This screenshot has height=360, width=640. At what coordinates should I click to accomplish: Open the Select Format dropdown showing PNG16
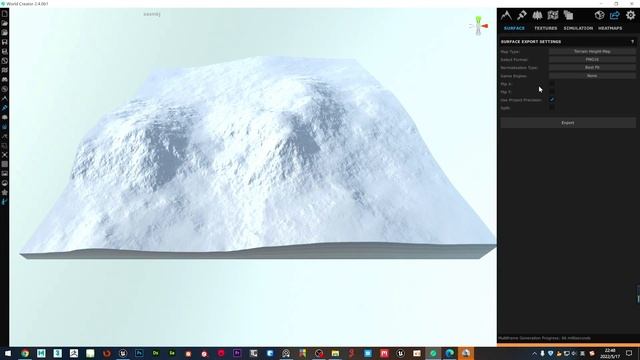592,60
